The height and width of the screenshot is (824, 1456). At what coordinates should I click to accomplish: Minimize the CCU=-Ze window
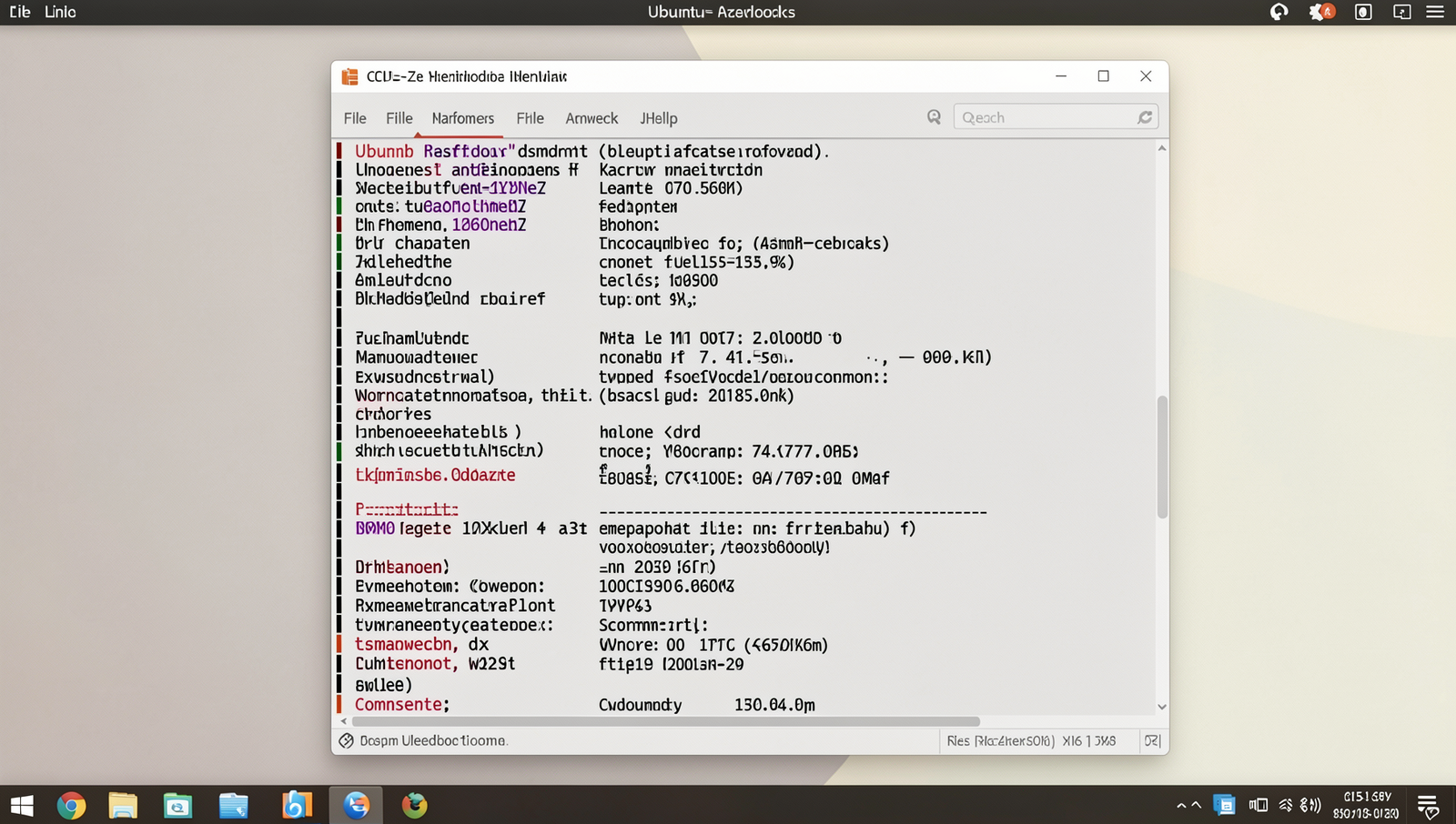click(x=1061, y=76)
